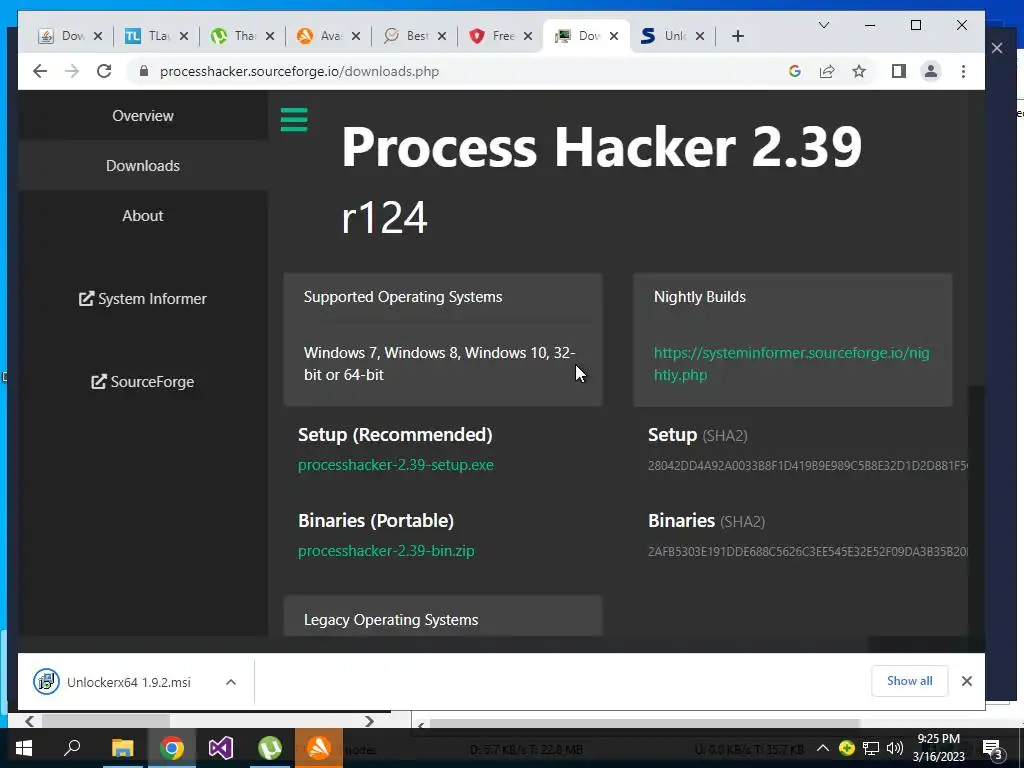Open a new tab with the plus button
Viewport: 1024px width, 768px height.
click(738, 36)
